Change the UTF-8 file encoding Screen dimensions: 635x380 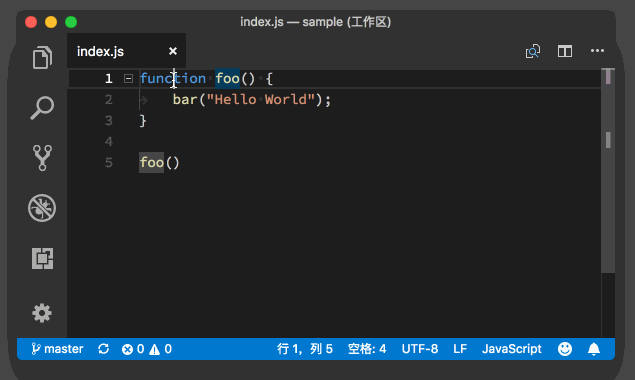tap(420, 349)
